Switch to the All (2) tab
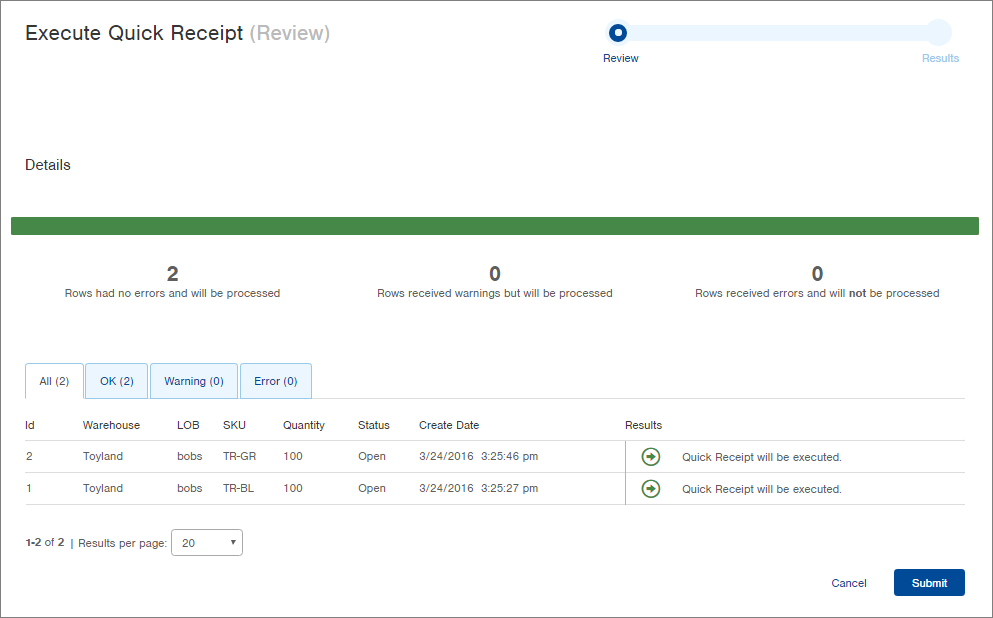Viewport: 993px width, 618px height. pos(54,381)
